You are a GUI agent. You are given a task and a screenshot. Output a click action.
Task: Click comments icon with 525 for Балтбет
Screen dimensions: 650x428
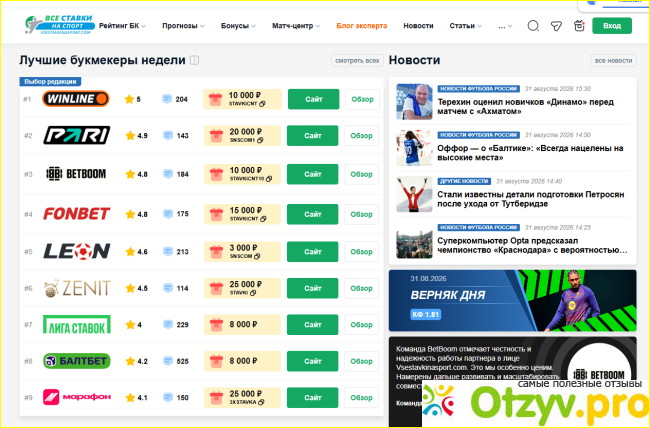click(167, 361)
